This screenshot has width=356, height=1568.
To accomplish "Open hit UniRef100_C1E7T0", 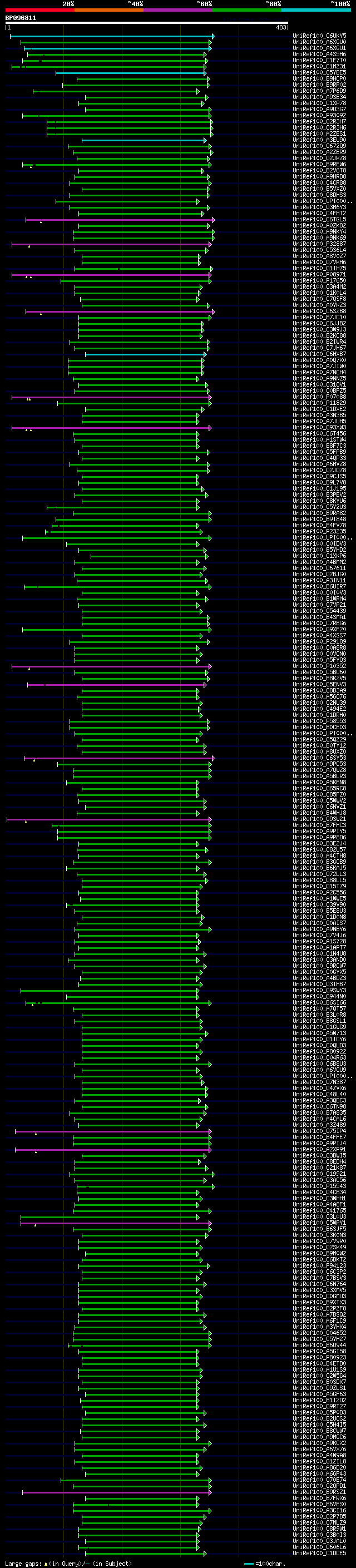I will pyautogui.click(x=319, y=61).
